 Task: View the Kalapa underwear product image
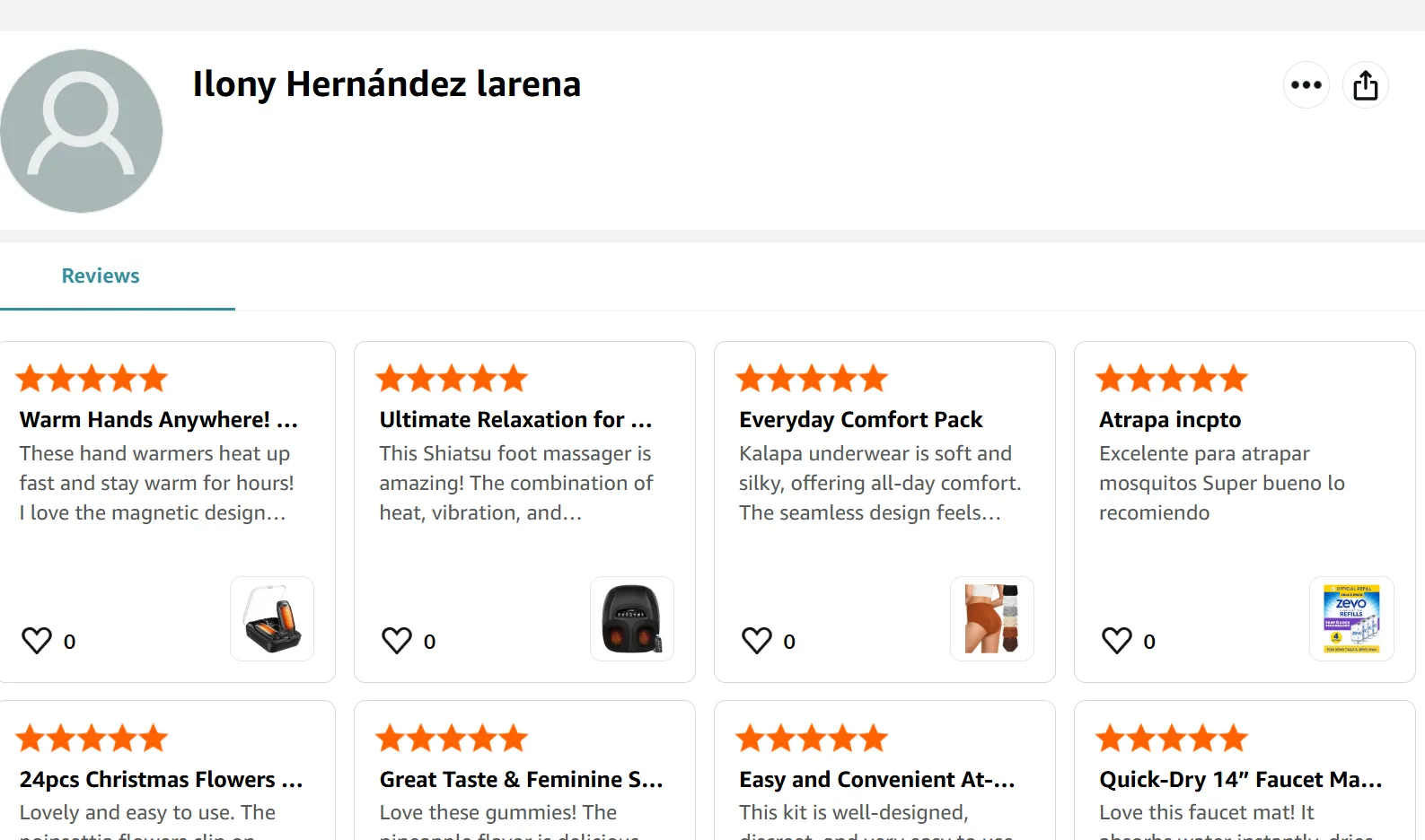[992, 619]
